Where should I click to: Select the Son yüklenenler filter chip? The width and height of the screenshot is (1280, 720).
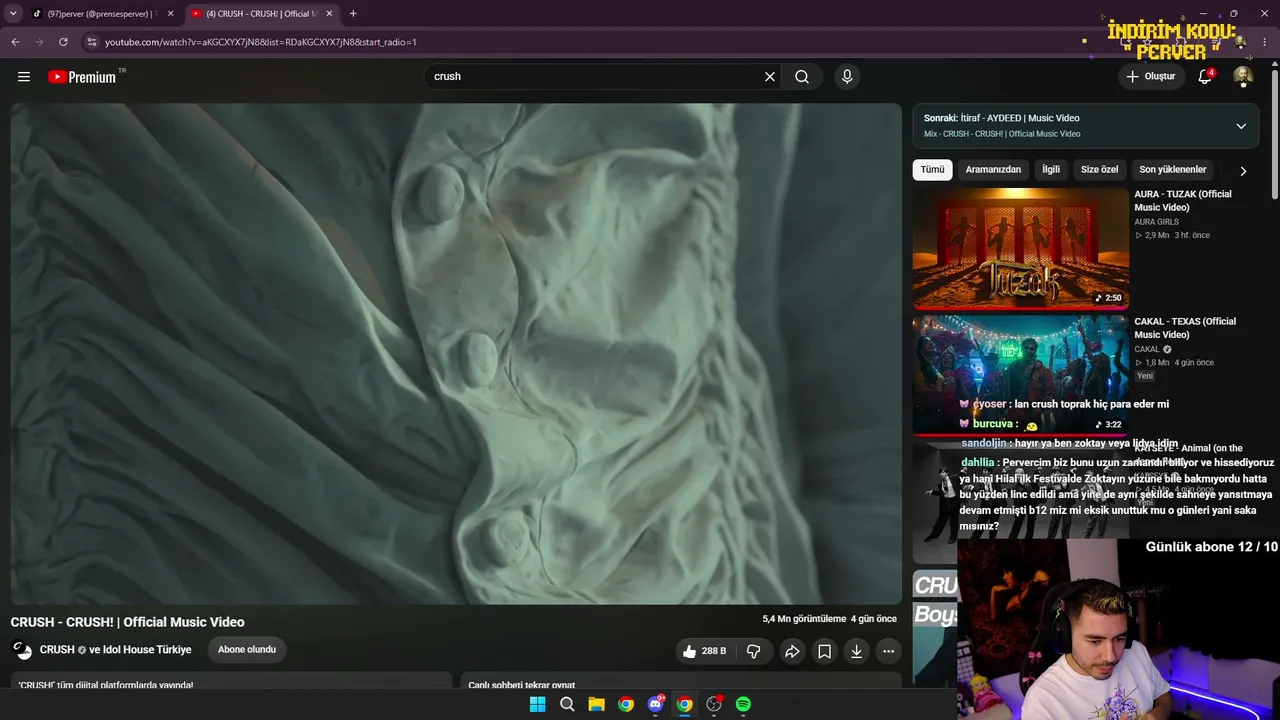[1173, 170]
